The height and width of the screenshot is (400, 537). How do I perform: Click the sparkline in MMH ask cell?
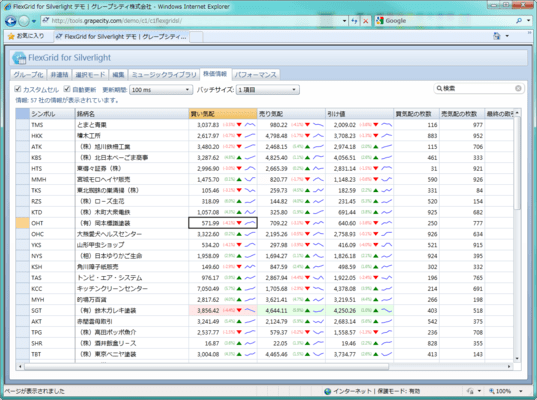(x=318, y=179)
